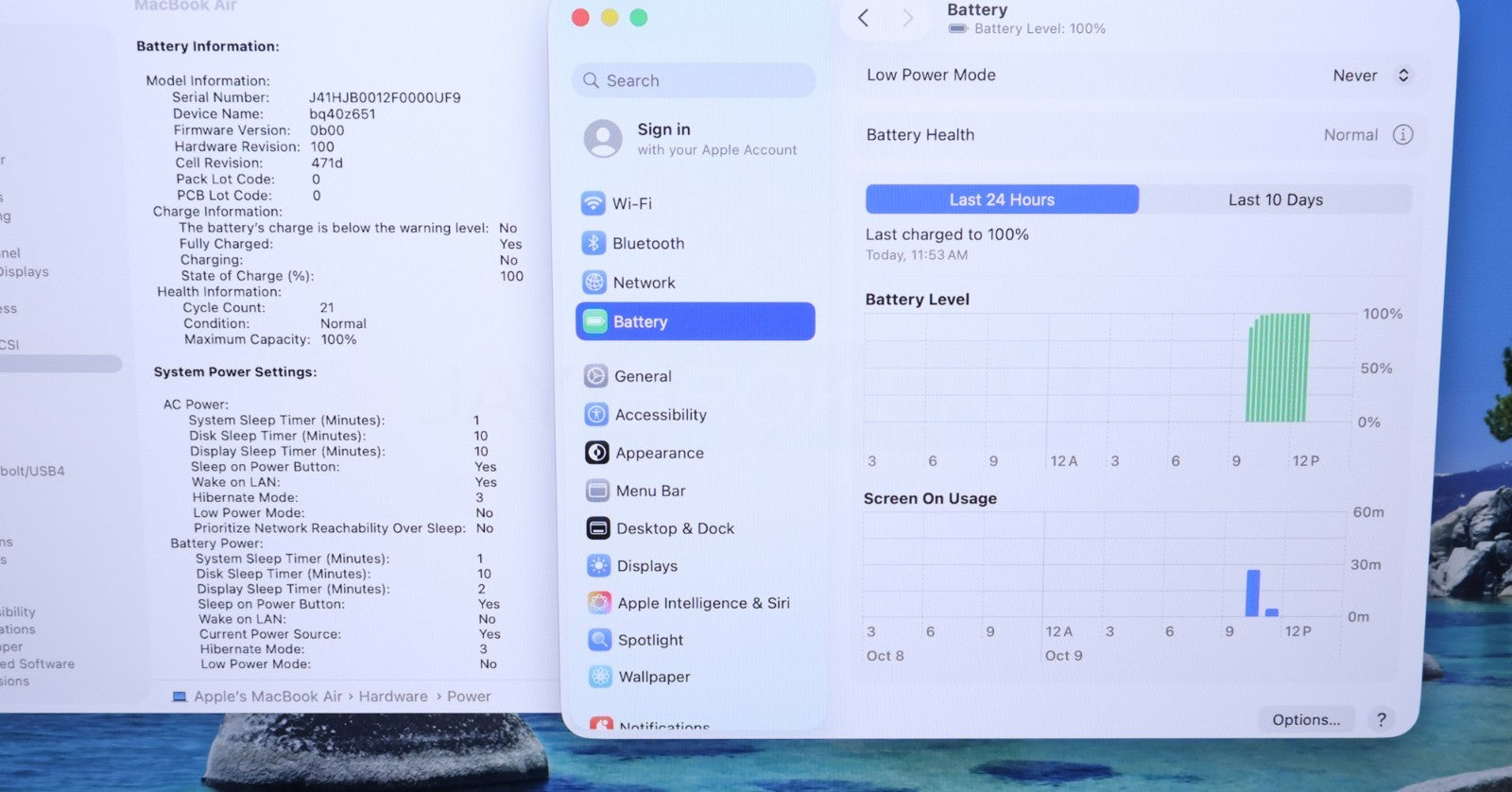Image resolution: width=1512 pixels, height=792 pixels.
Task: Open Apple Intelligence & Siri icon
Action: pyautogui.click(x=599, y=603)
